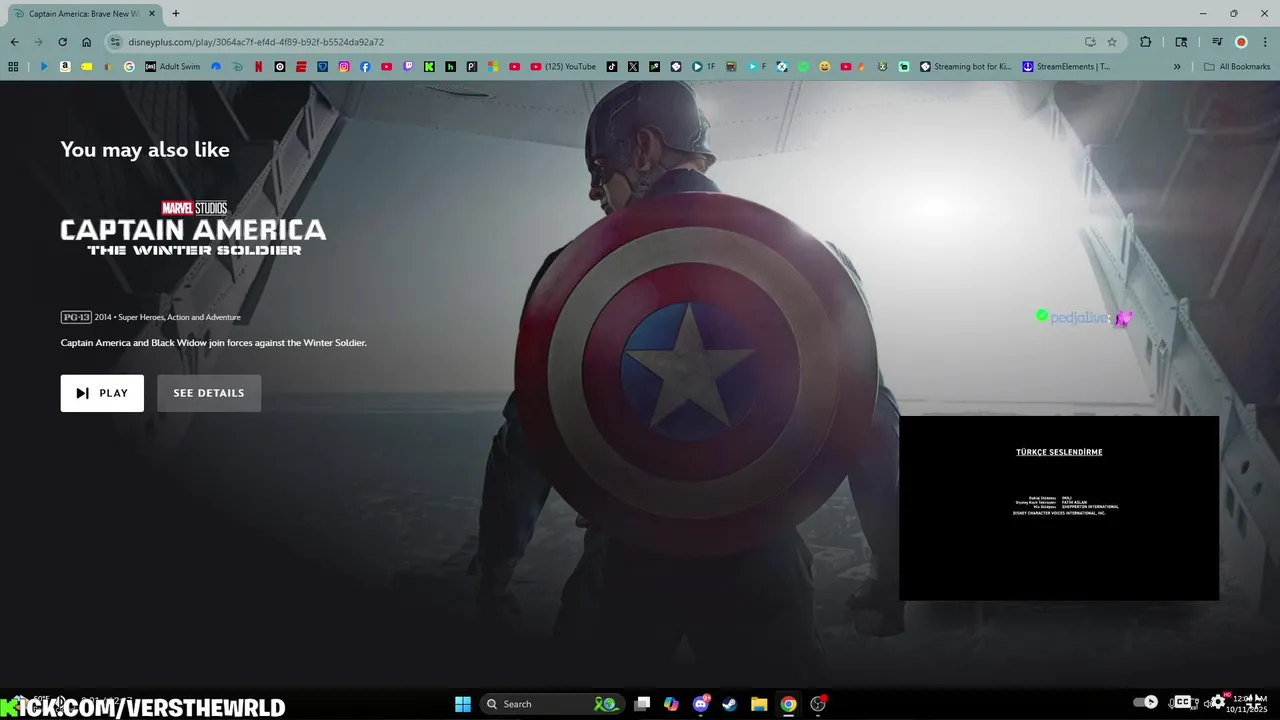Open the Extensions puzzle menu
This screenshot has width=1280, height=720.
click(x=1146, y=42)
